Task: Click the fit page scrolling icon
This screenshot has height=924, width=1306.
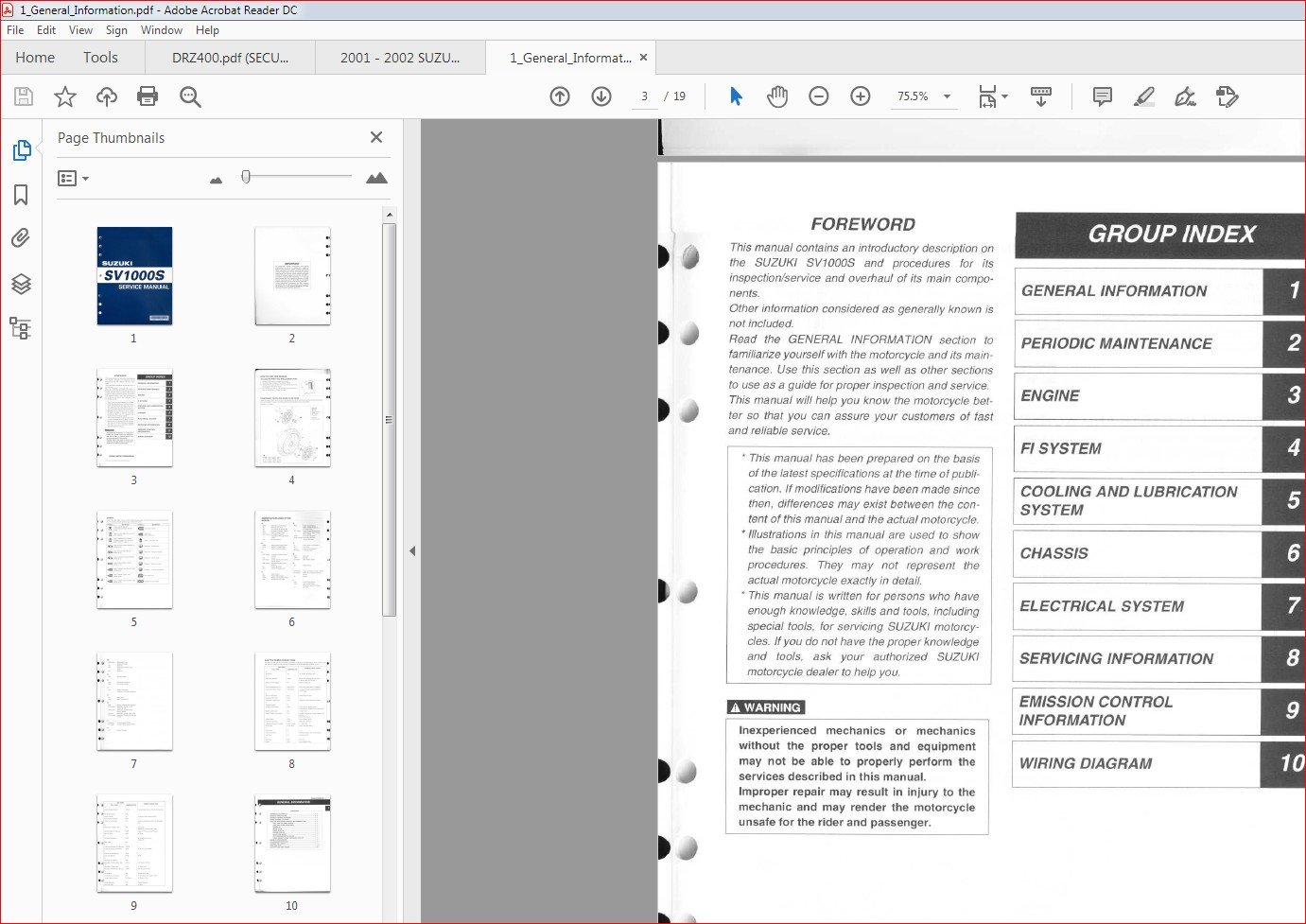Action: point(987,96)
